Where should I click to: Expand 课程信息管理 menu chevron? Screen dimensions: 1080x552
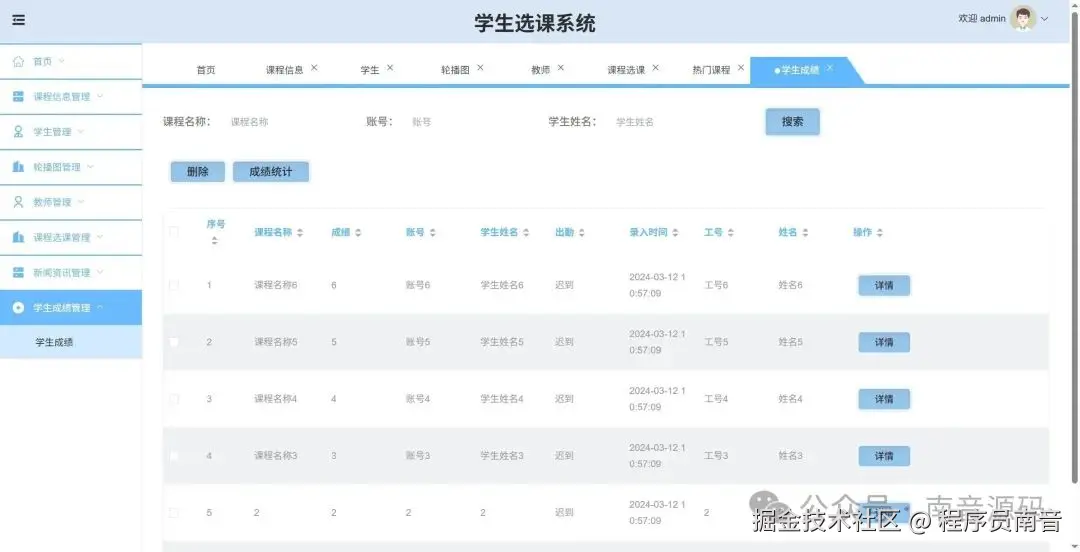pos(100,96)
